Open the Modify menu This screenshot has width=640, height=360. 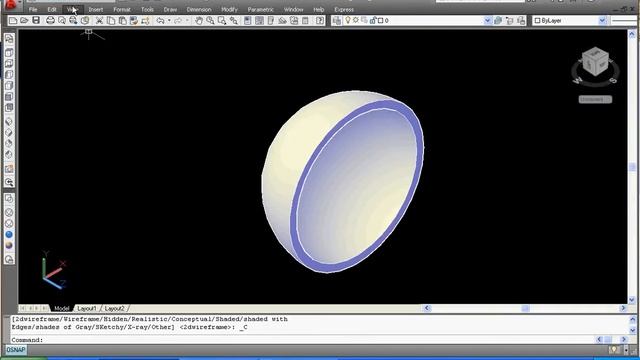[229, 9]
